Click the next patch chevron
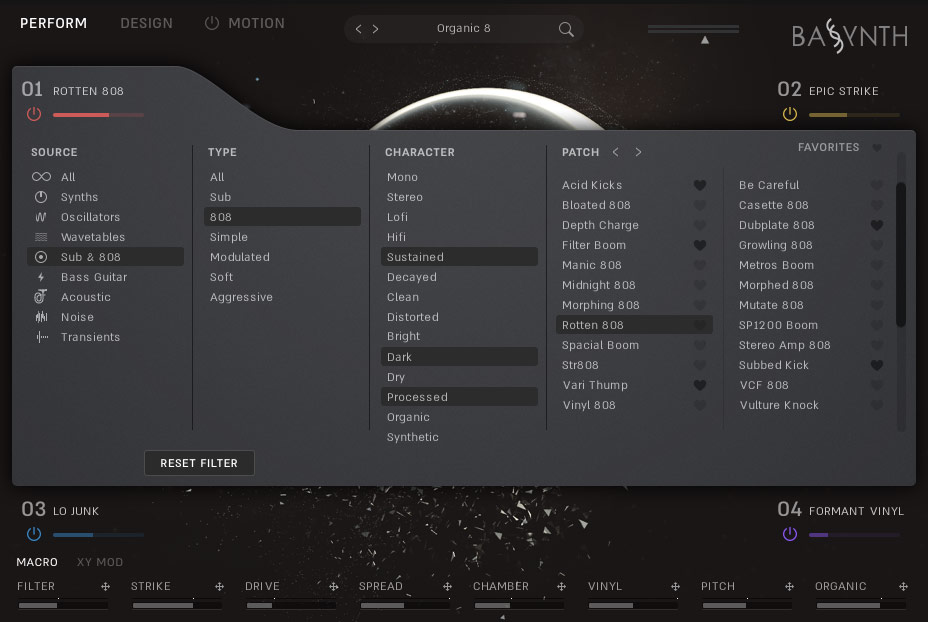 coord(638,152)
